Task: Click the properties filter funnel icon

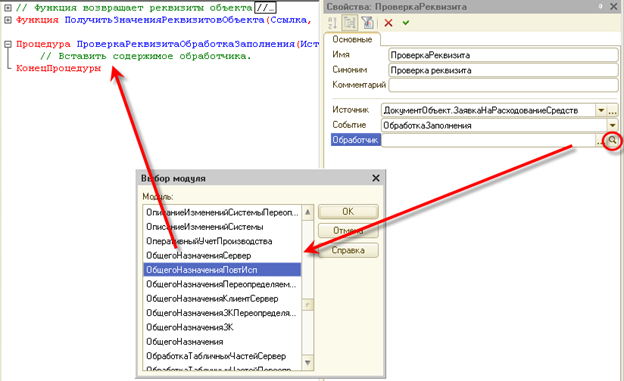Action: point(367,23)
